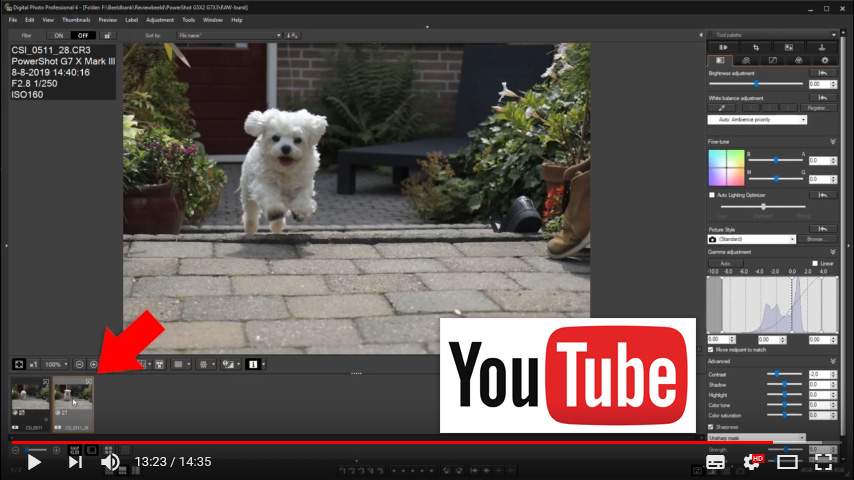Collapse the Advanced section

pyautogui.click(x=832, y=361)
